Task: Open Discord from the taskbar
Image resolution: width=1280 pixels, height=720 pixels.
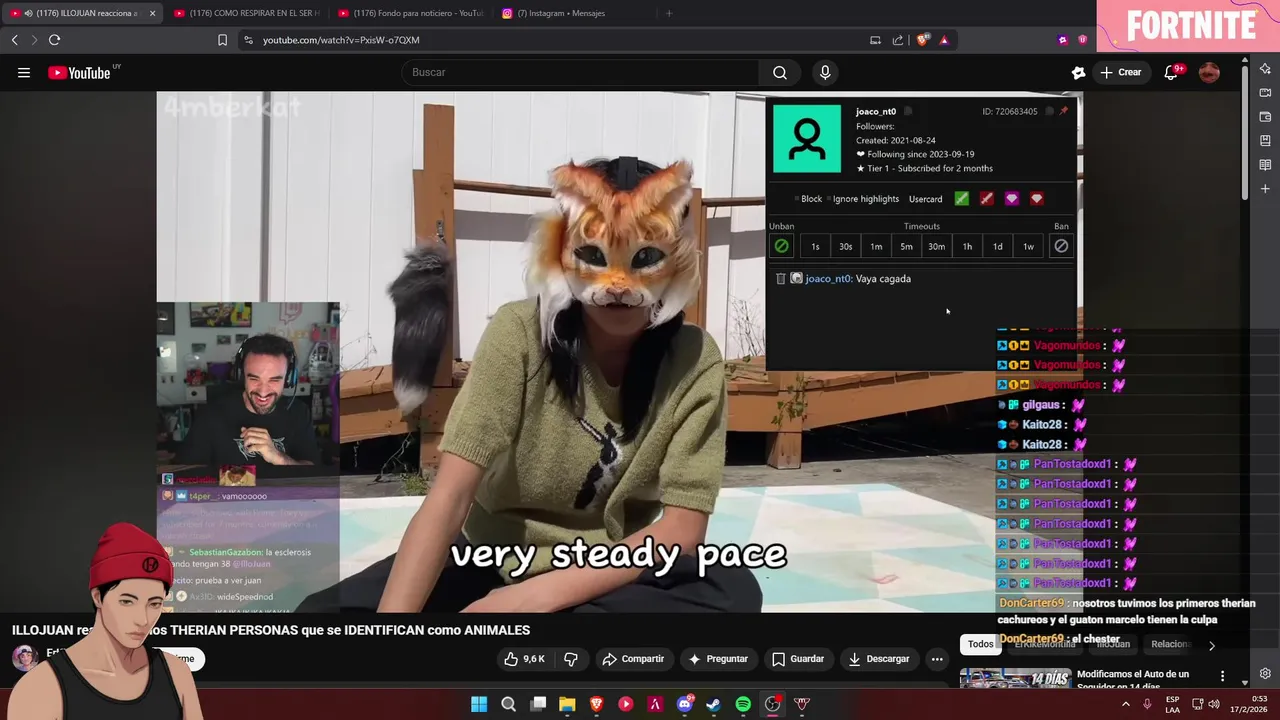Action: coord(685,704)
